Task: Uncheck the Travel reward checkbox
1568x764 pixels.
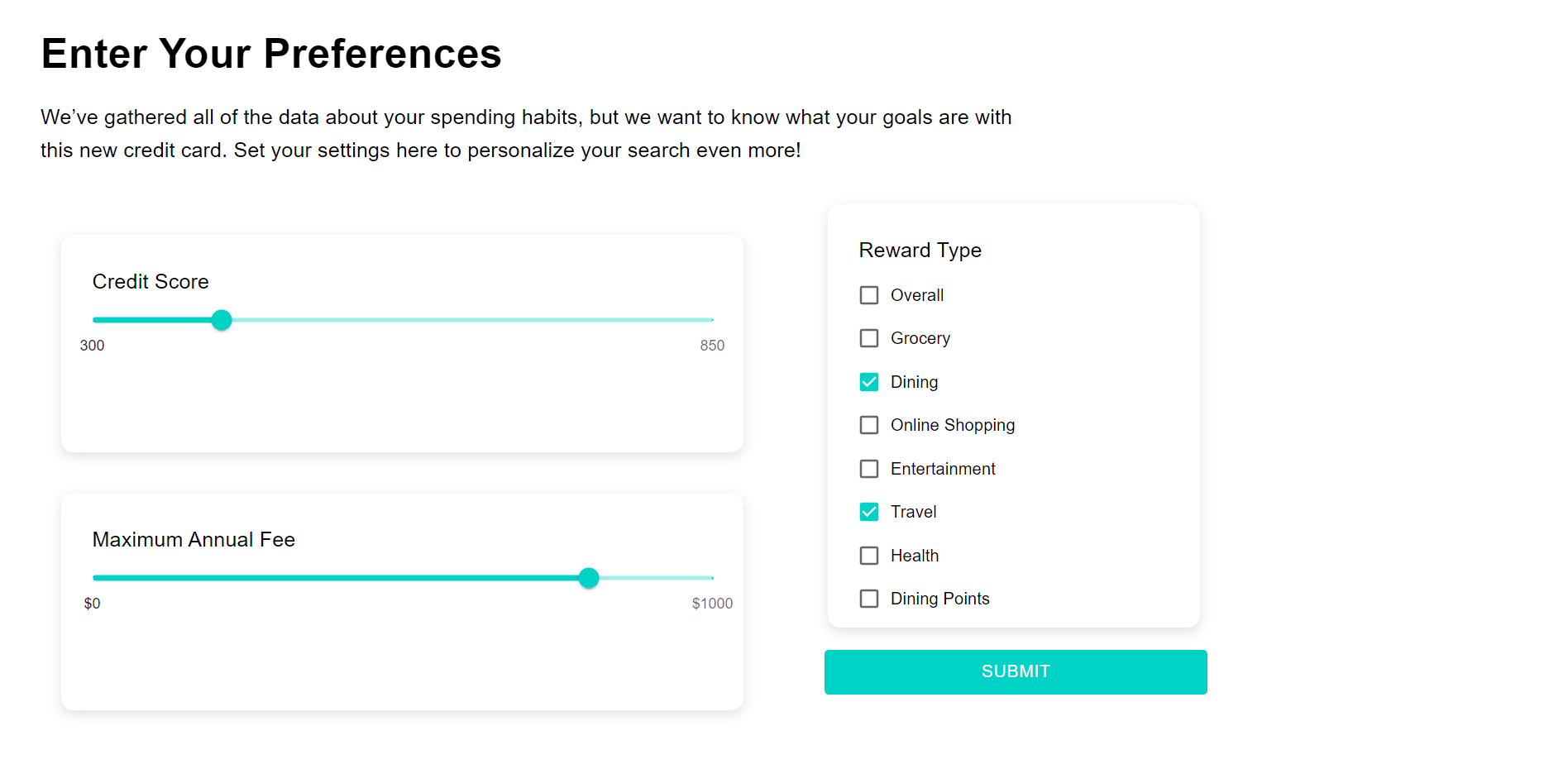Action: pos(868,512)
